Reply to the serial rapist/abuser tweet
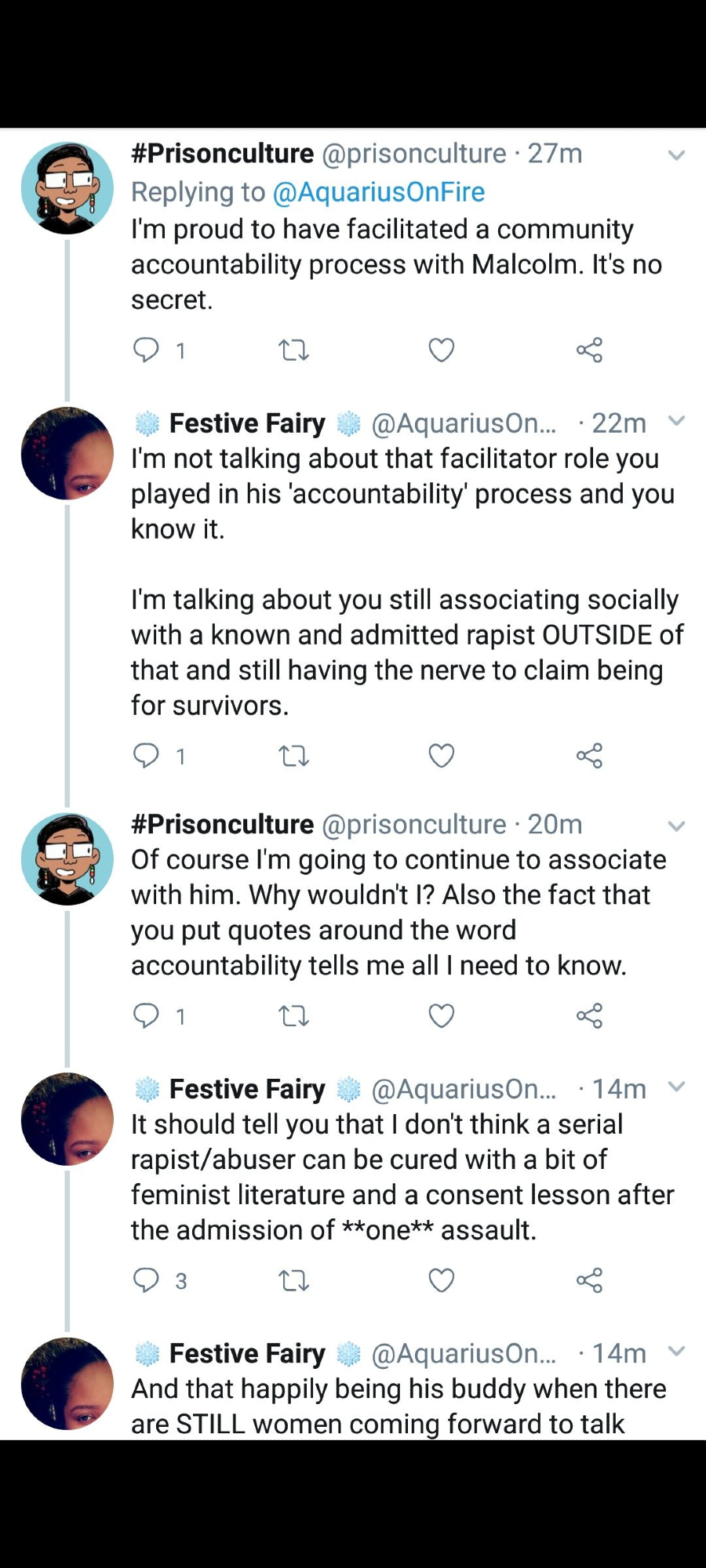 tap(147, 1280)
